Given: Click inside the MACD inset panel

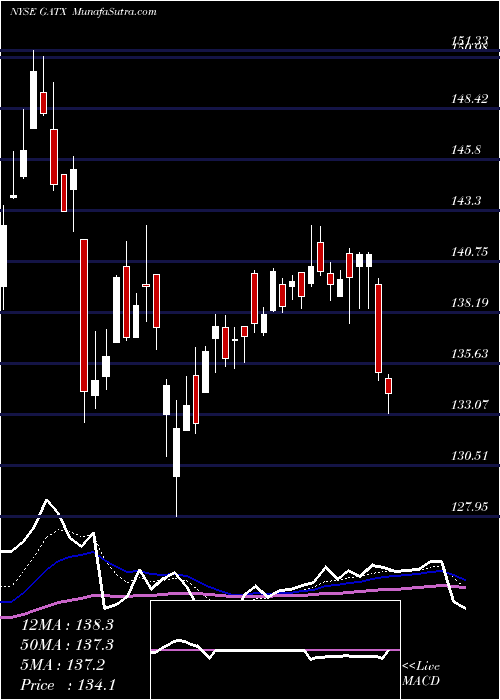Looking at the screenshot, I should coord(276,650).
